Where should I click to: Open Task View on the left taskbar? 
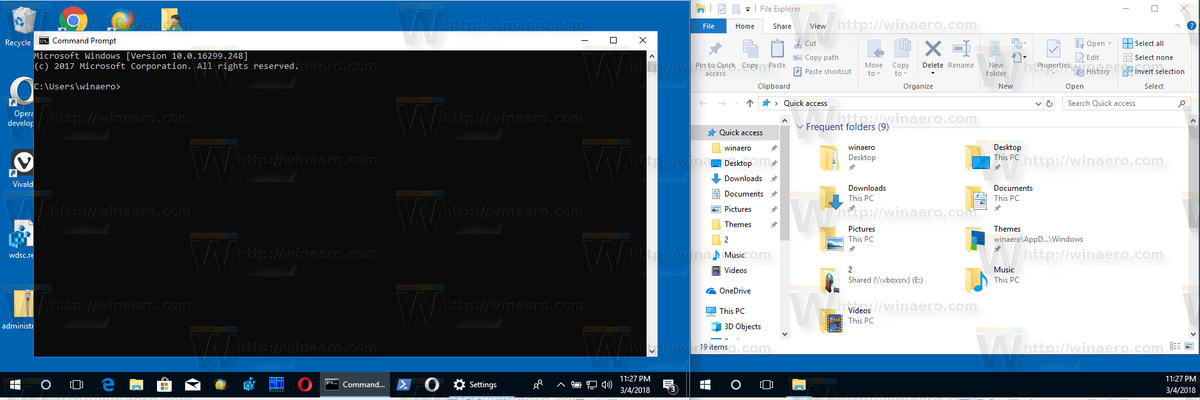pos(75,384)
